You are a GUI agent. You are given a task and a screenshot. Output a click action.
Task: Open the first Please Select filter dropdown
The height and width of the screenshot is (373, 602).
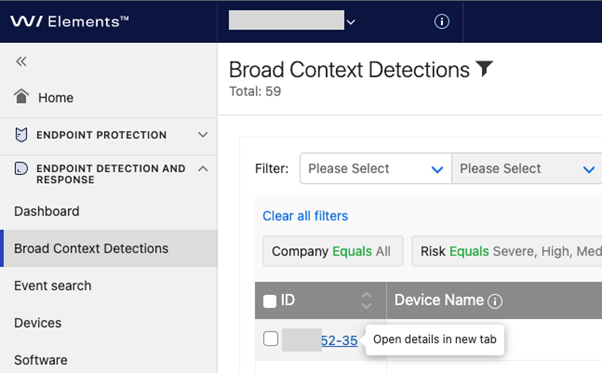[x=375, y=168]
